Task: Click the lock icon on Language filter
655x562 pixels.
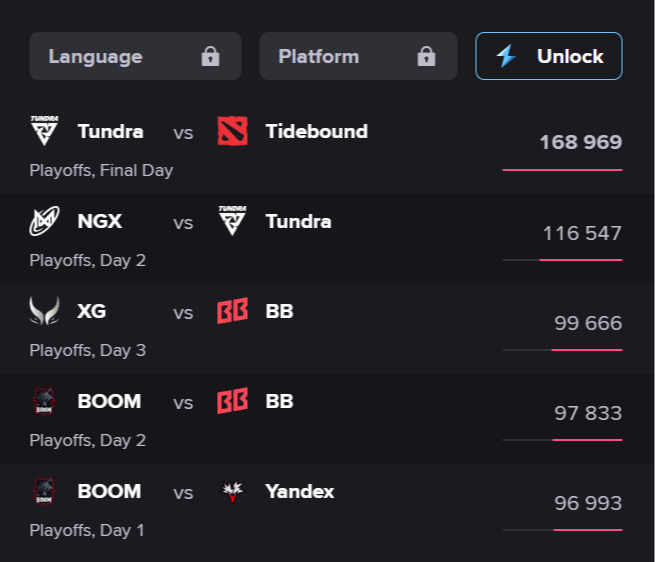Action: 210,56
